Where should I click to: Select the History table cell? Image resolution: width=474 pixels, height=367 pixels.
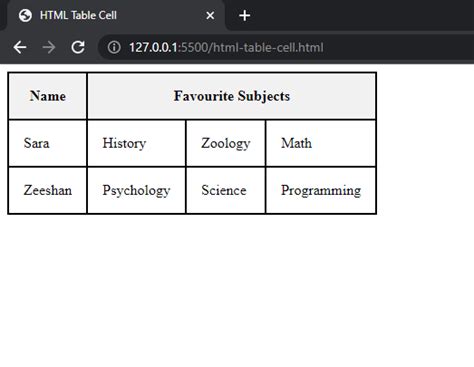click(136, 143)
